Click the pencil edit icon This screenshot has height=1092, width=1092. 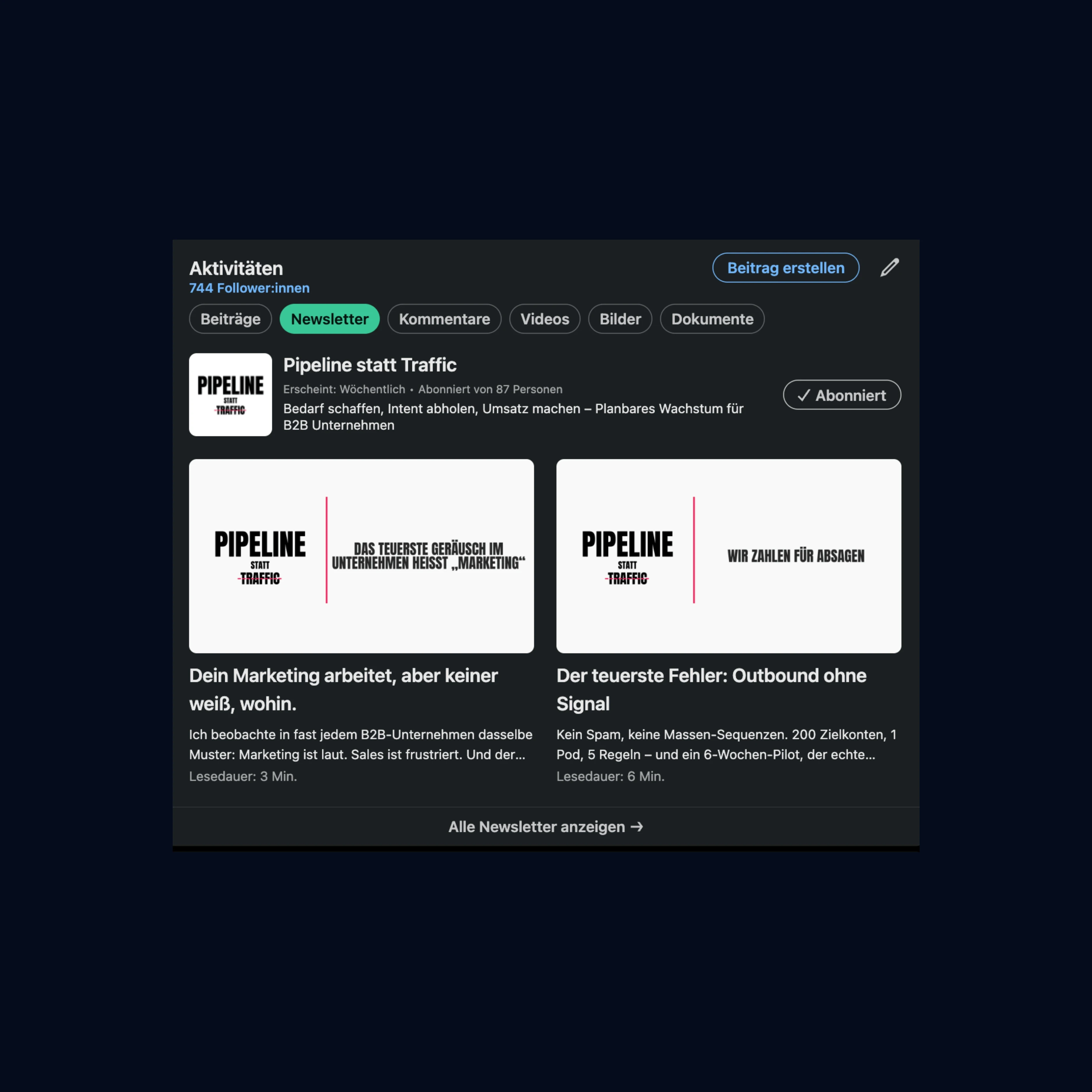click(x=889, y=267)
